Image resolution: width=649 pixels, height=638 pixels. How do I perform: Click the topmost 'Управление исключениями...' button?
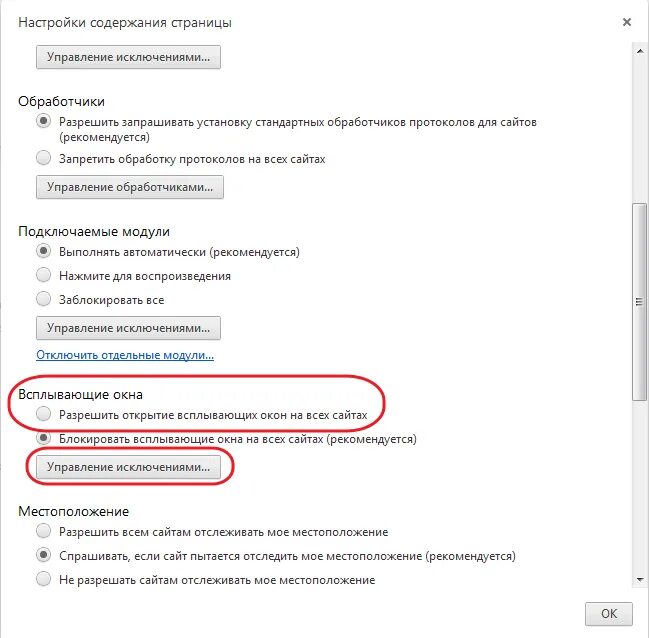tap(128, 57)
